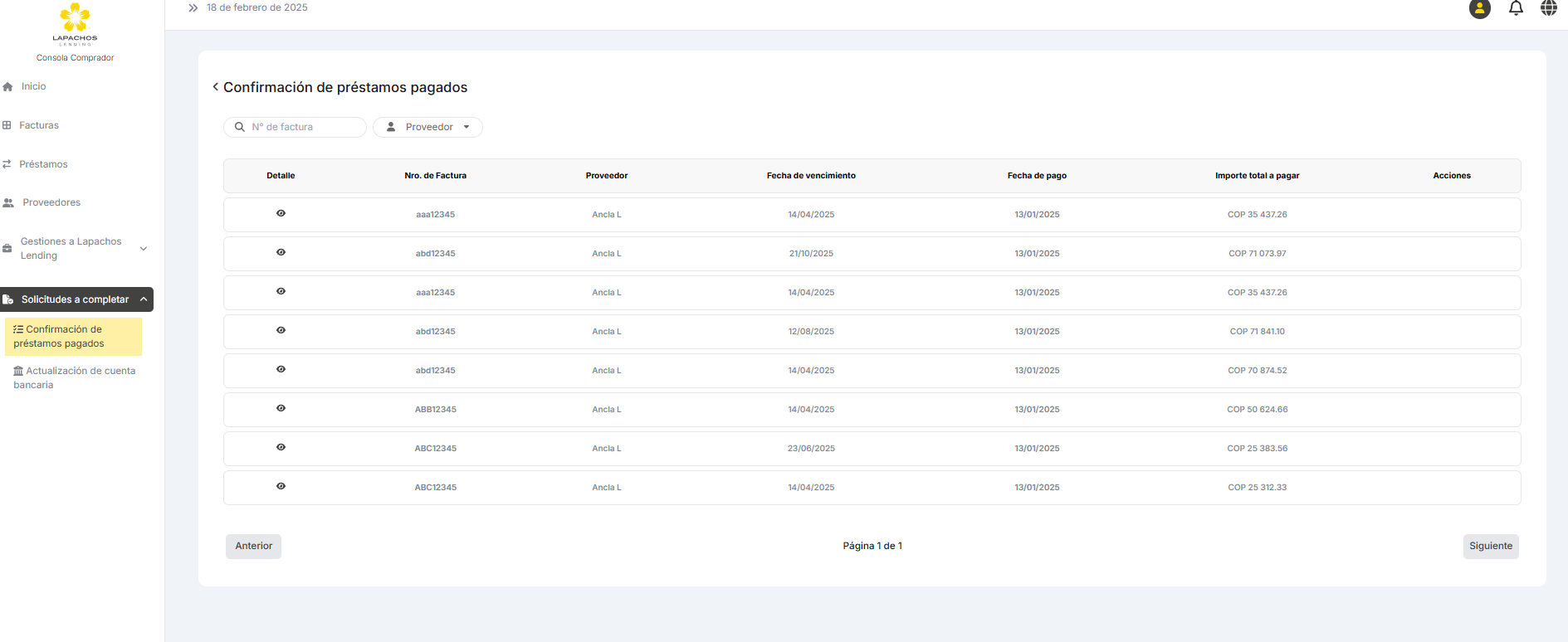Image resolution: width=1568 pixels, height=642 pixels.
Task: Go back using arrow beside page title
Action: coord(216,87)
